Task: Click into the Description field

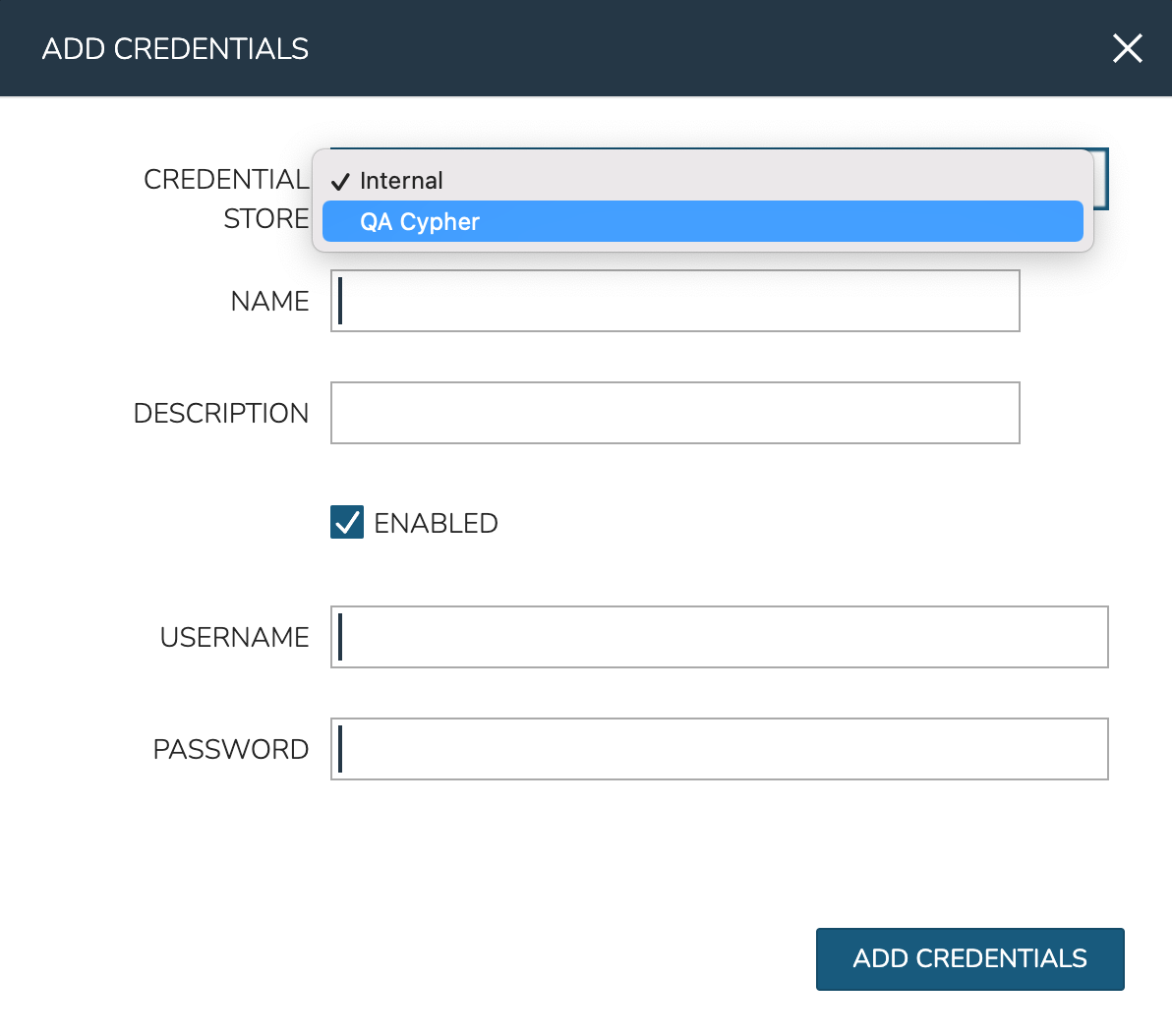Action: coord(674,413)
